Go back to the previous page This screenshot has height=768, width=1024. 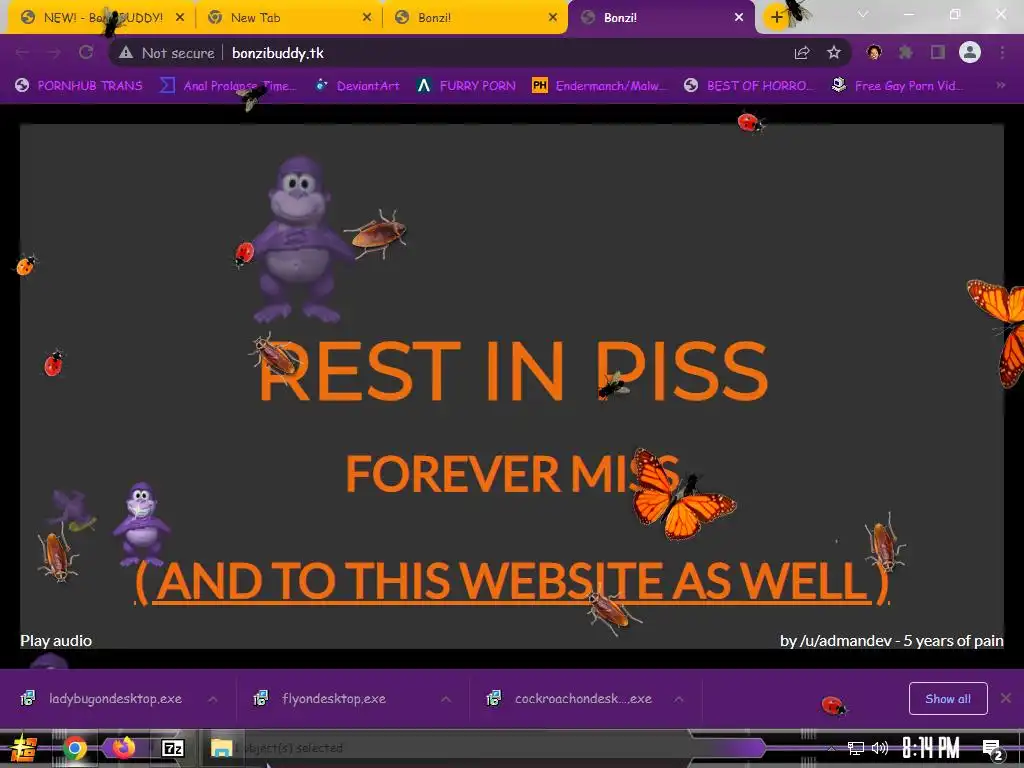click(23, 53)
